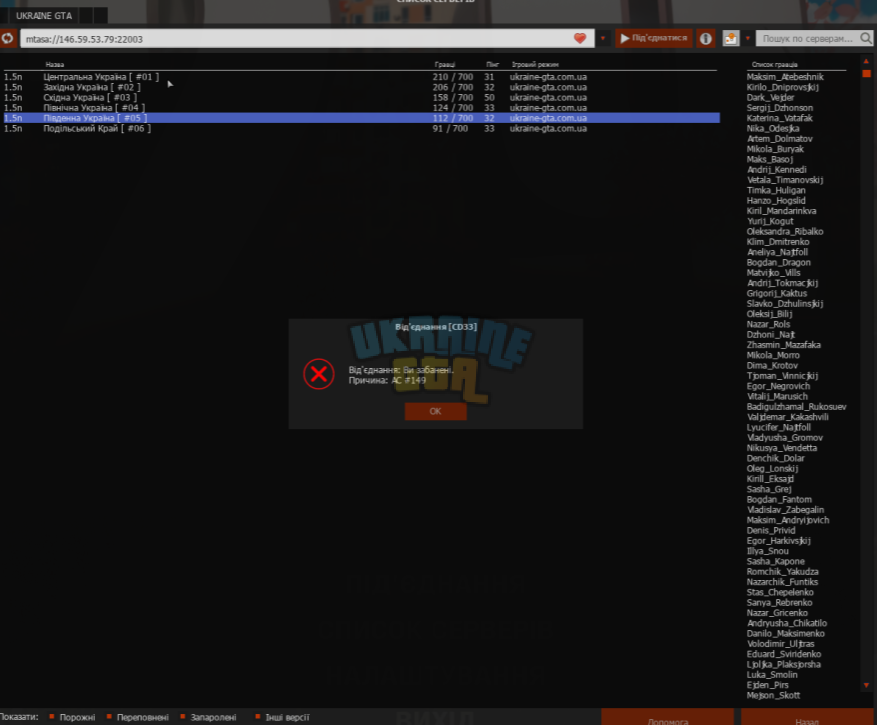Click player Kirilo_Dniprovskij in list

[782, 87]
